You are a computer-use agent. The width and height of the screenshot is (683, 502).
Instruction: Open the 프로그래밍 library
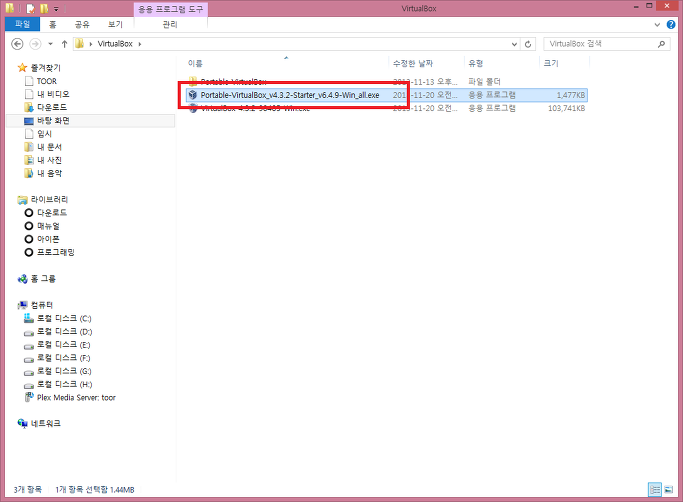tap(56, 252)
